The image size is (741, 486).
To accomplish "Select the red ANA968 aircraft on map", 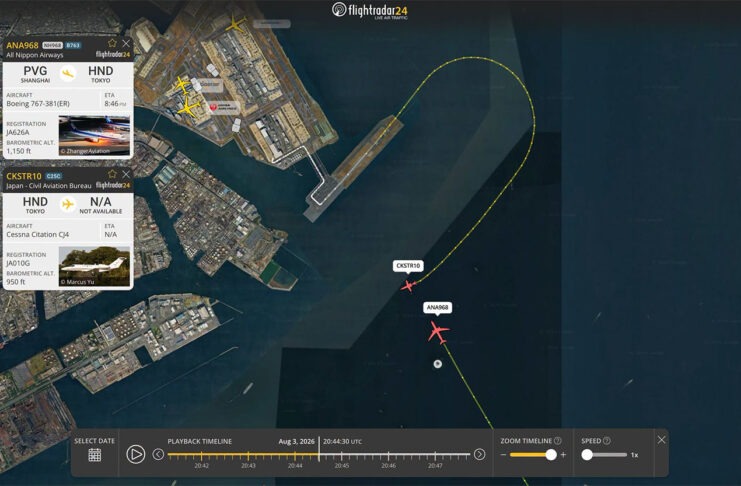I will pyautogui.click(x=438, y=332).
